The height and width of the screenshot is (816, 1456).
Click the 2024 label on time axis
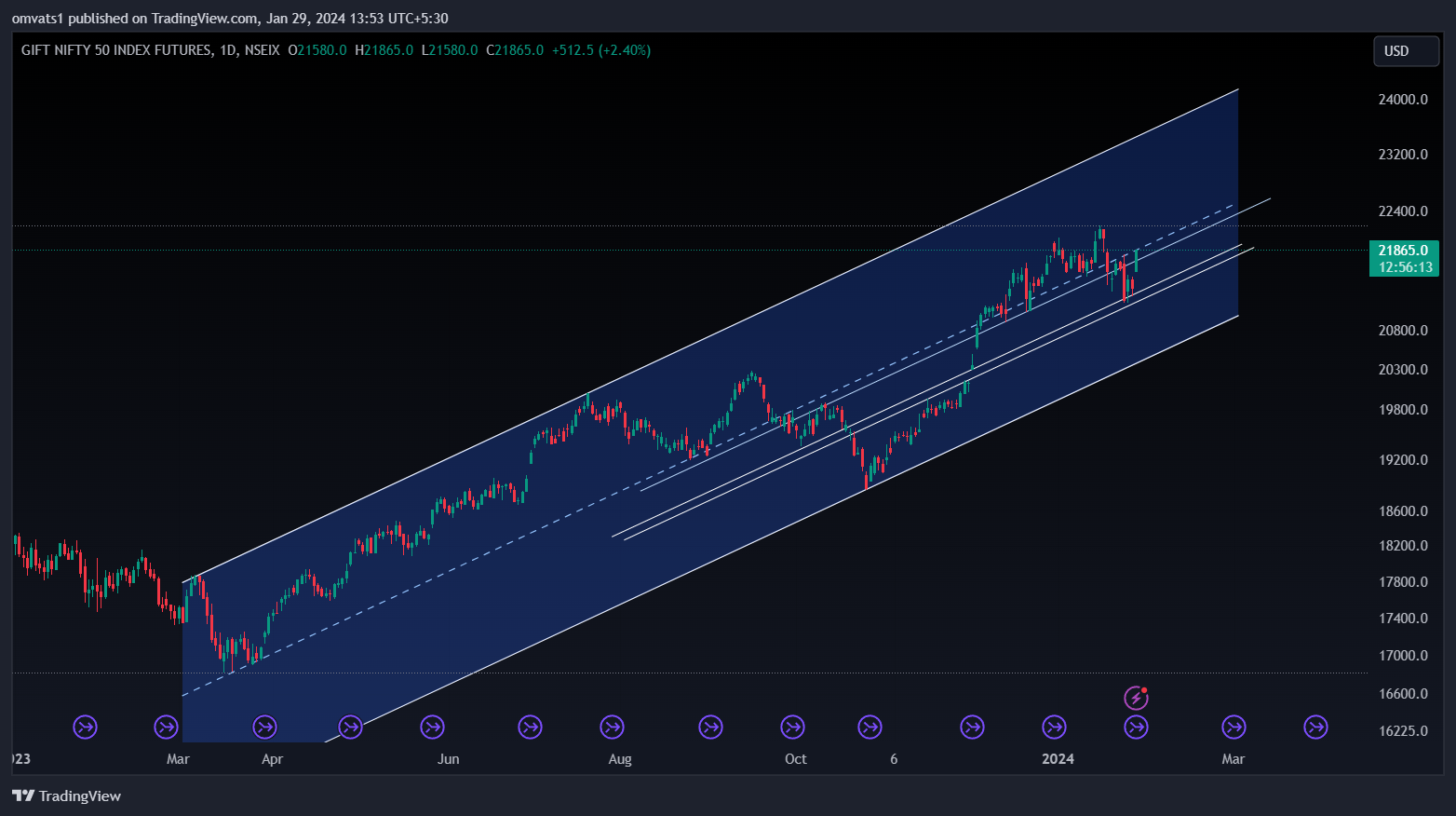[1058, 759]
